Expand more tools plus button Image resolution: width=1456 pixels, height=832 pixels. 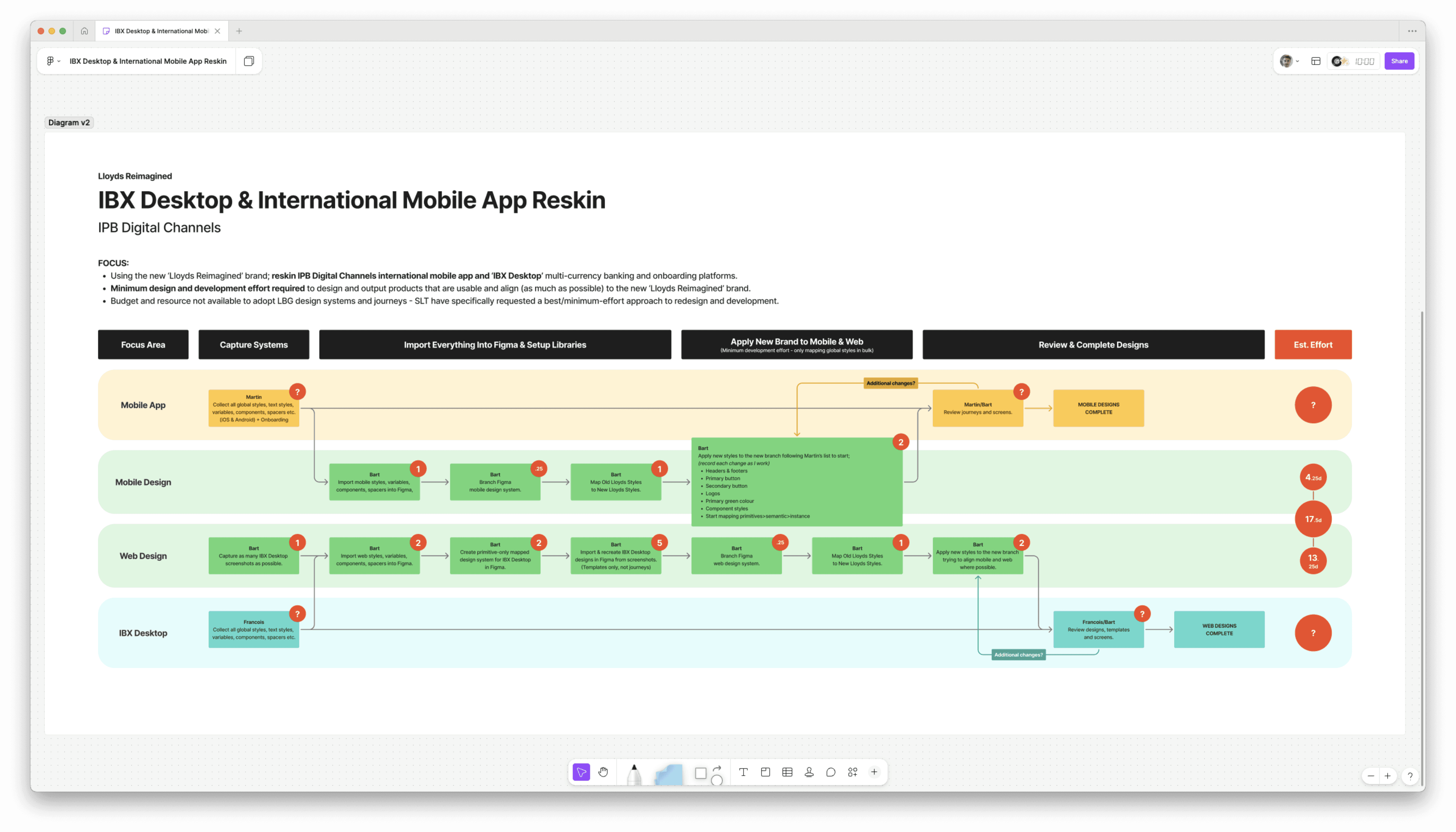(874, 772)
